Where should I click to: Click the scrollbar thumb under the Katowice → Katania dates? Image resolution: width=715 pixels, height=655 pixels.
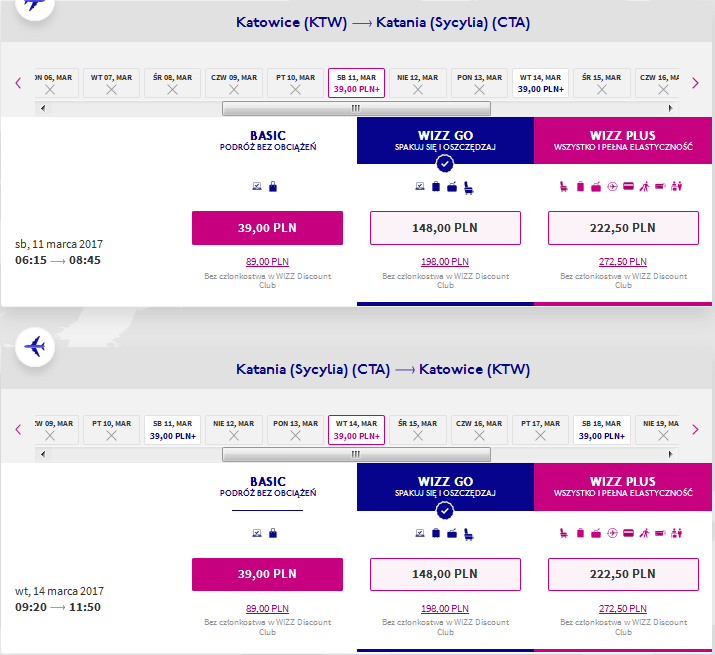[x=356, y=109]
